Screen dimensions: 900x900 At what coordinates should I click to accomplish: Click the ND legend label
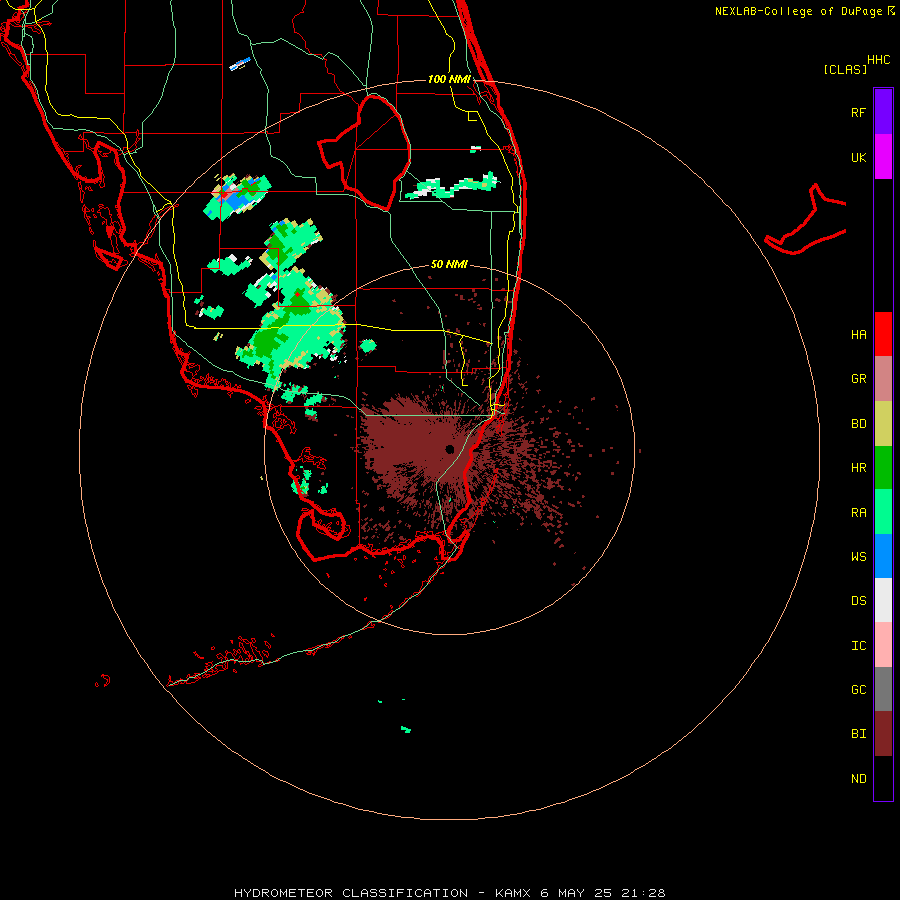point(858,778)
